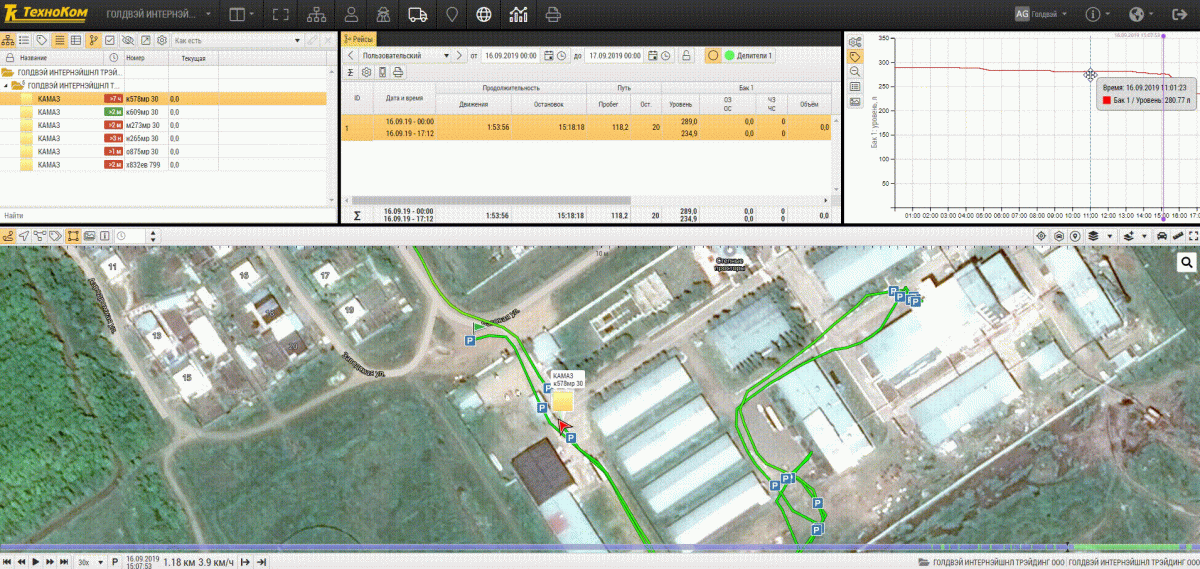The image size is (1200, 569).
Task: Open the panel layout selector in top bar
Action: point(240,15)
